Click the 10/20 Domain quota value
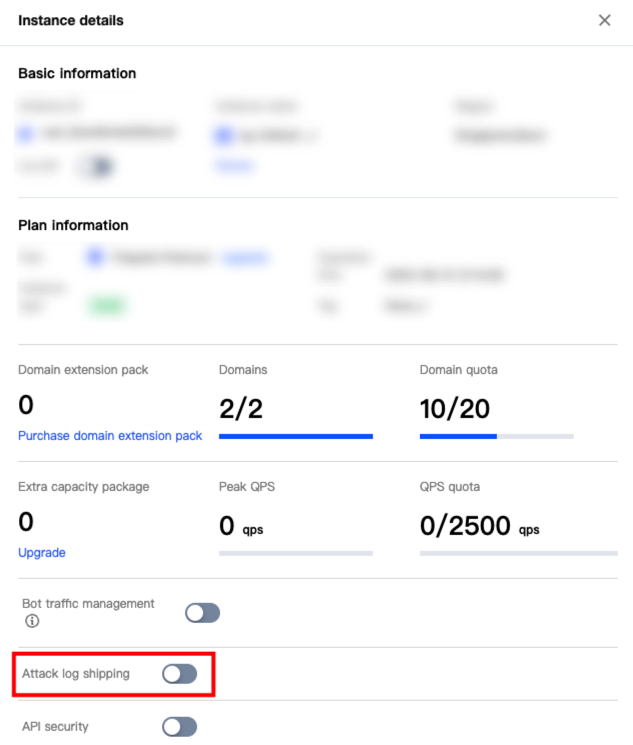This screenshot has height=745, width=633. point(455,407)
